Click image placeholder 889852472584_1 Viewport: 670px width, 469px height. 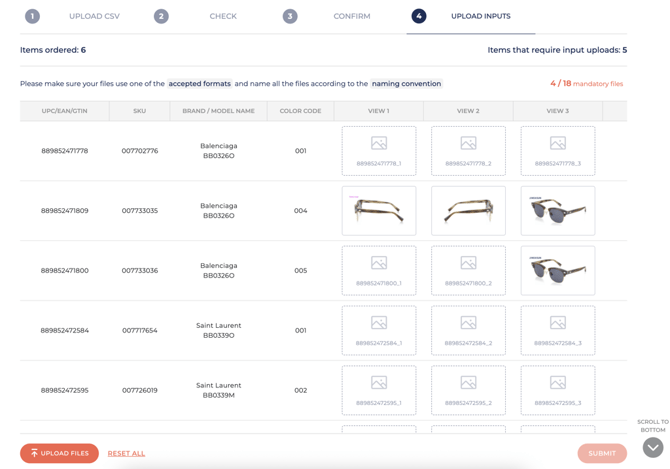[x=378, y=331]
